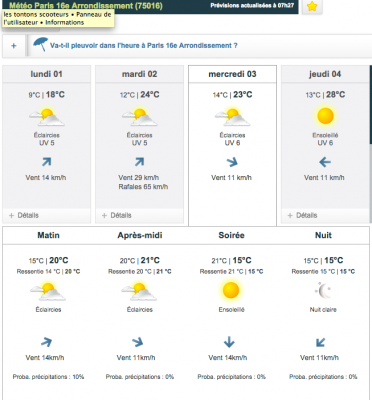Click lundi 01 partly cloudy weather icon
Viewport: 372px width, 400px height.
point(47,117)
